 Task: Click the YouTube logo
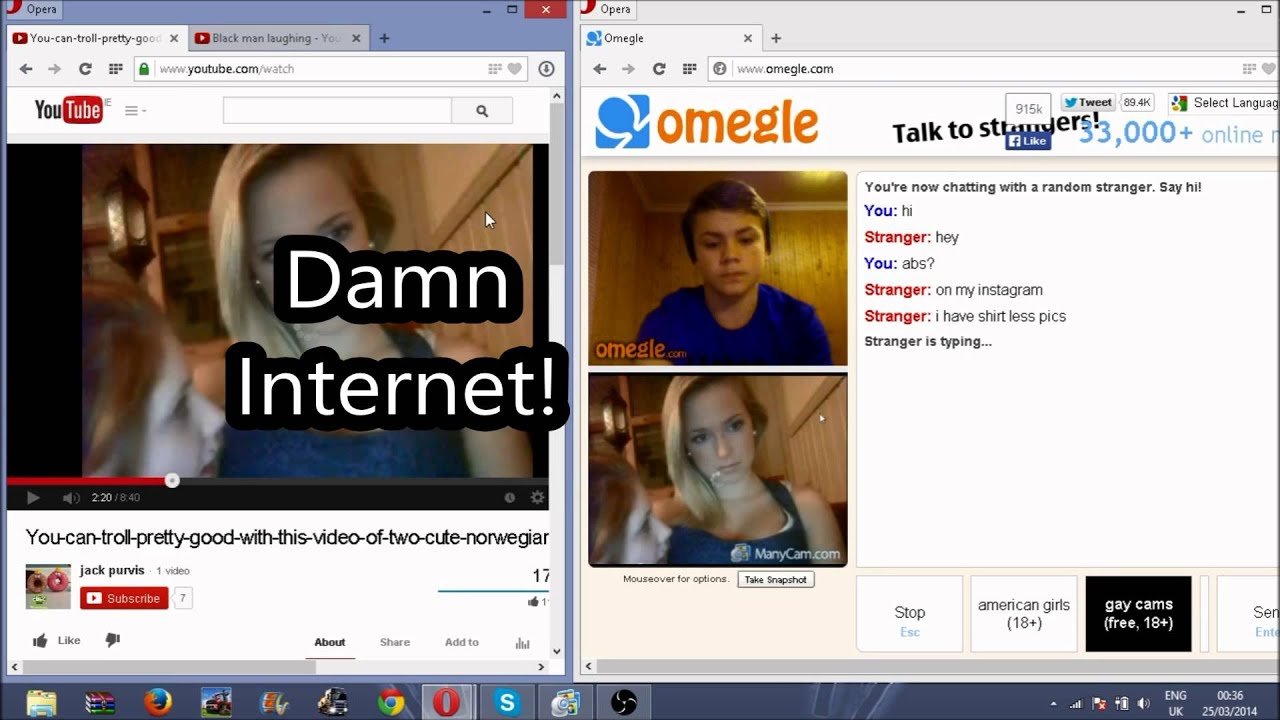[68, 110]
